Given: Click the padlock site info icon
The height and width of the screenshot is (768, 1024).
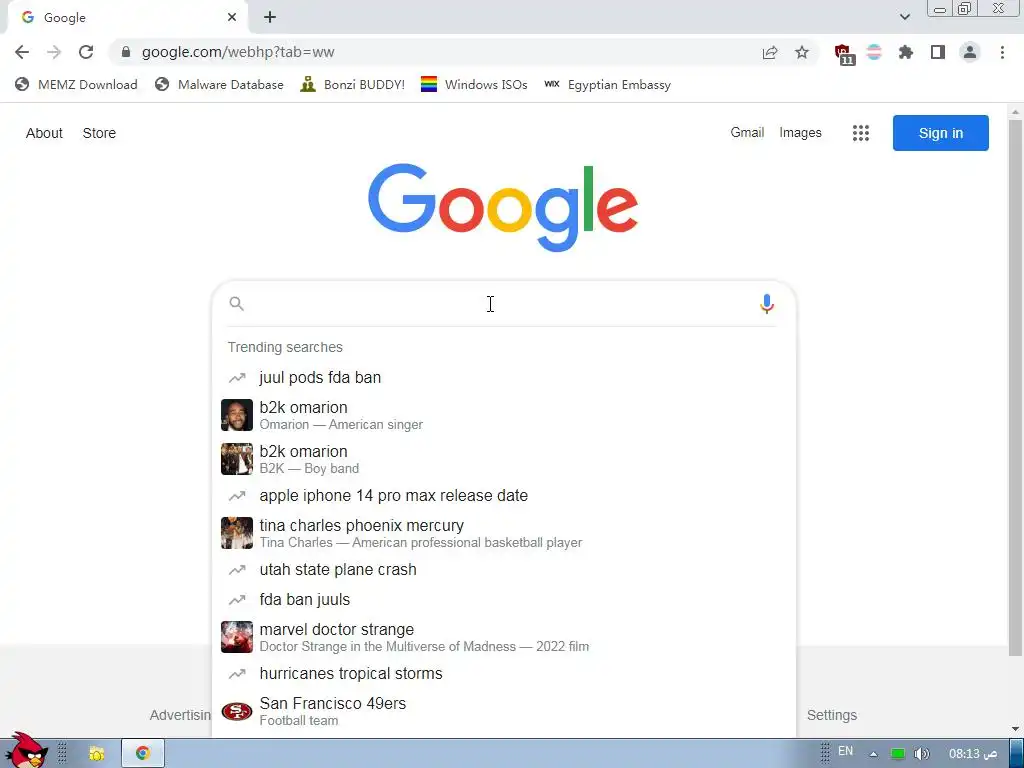Looking at the screenshot, I should 126,52.
